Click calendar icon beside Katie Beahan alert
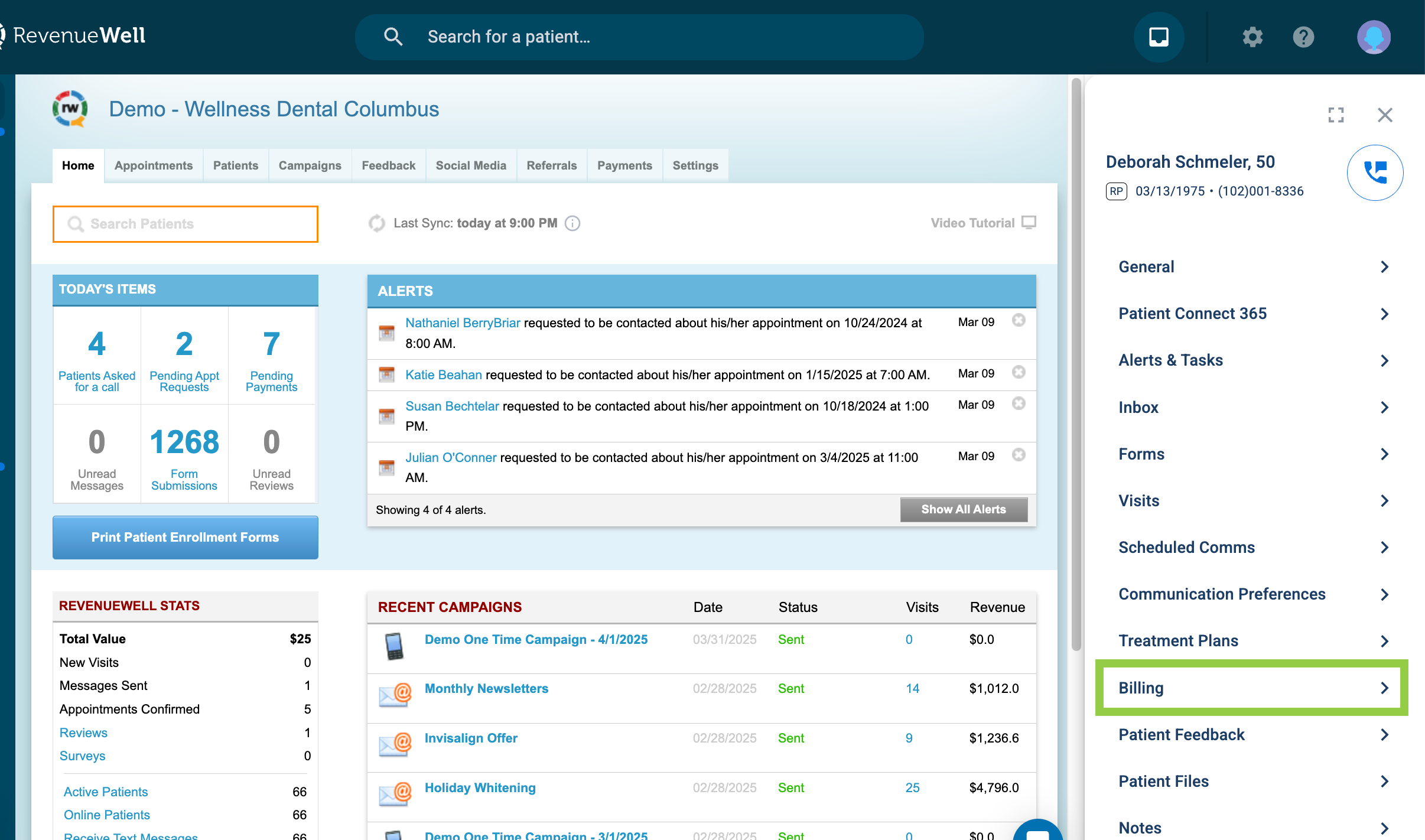The width and height of the screenshot is (1425, 840). (x=386, y=375)
